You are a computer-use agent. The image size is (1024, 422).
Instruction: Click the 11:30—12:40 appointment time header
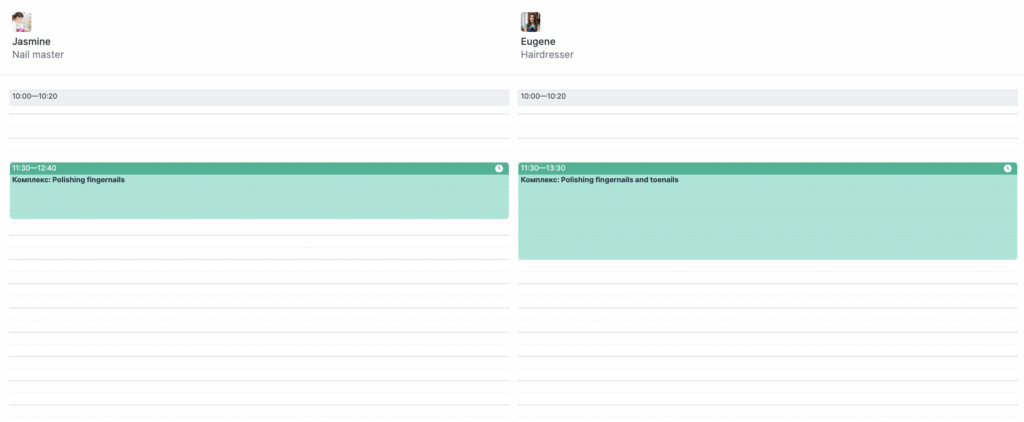(x=35, y=168)
